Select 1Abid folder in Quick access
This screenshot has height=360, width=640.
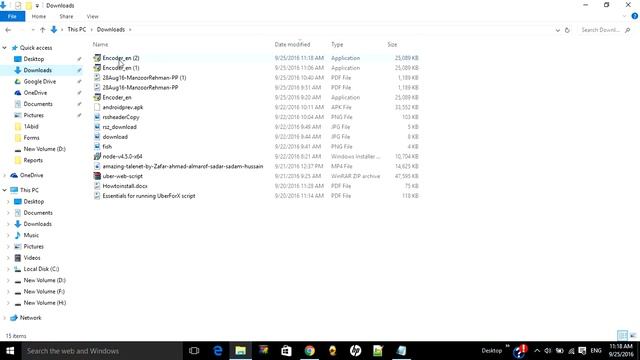point(31,127)
